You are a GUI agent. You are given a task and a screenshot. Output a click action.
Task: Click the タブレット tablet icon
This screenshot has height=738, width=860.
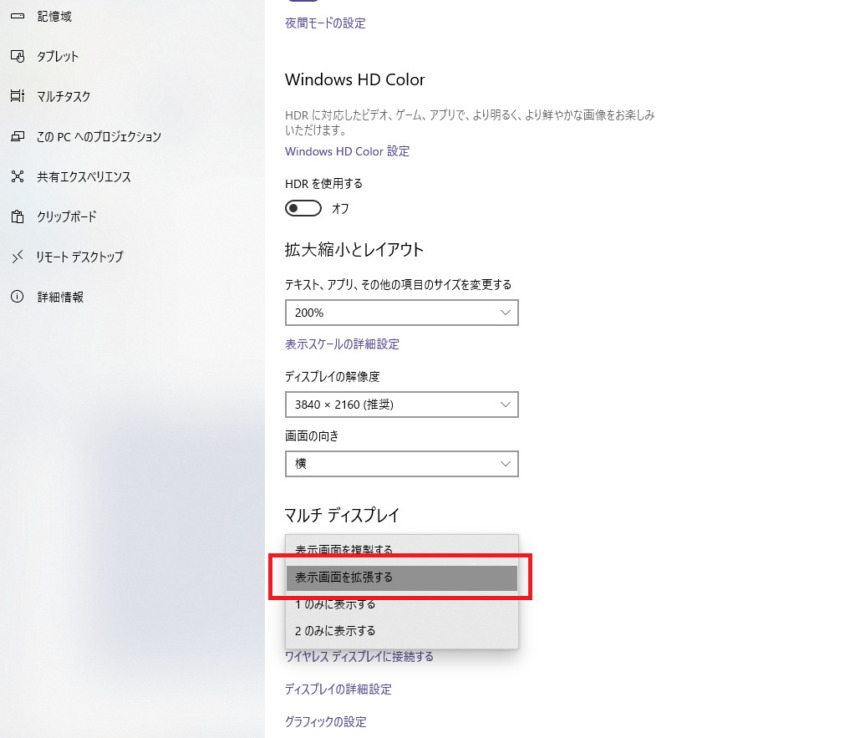pyautogui.click(x=18, y=56)
